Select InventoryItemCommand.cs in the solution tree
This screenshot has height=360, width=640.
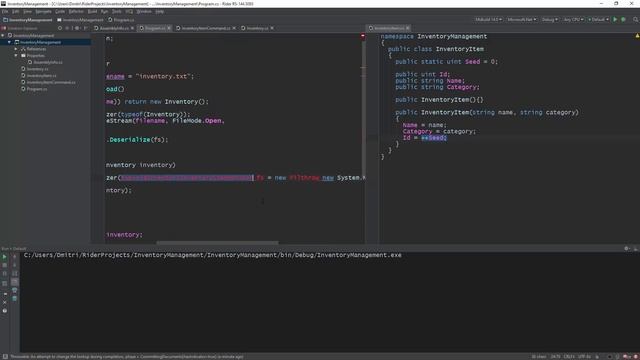(48, 82)
